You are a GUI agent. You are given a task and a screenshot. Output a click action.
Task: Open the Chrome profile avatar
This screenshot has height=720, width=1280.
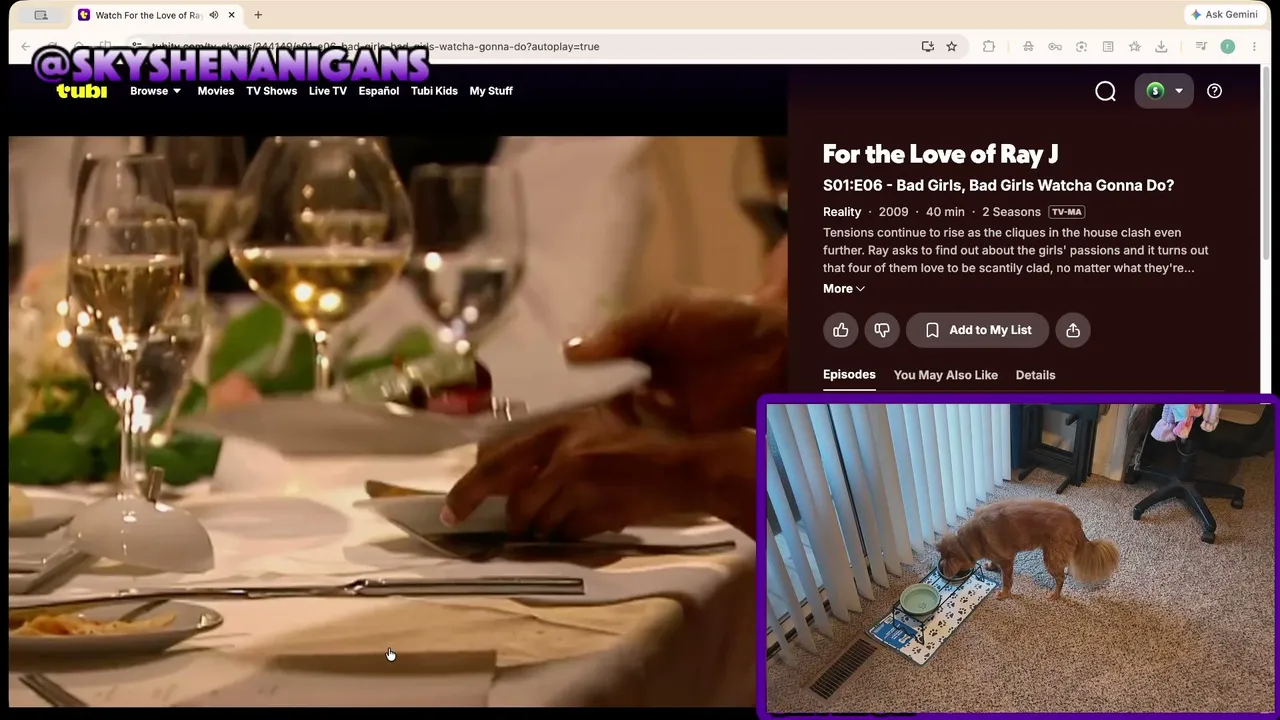point(1228,46)
